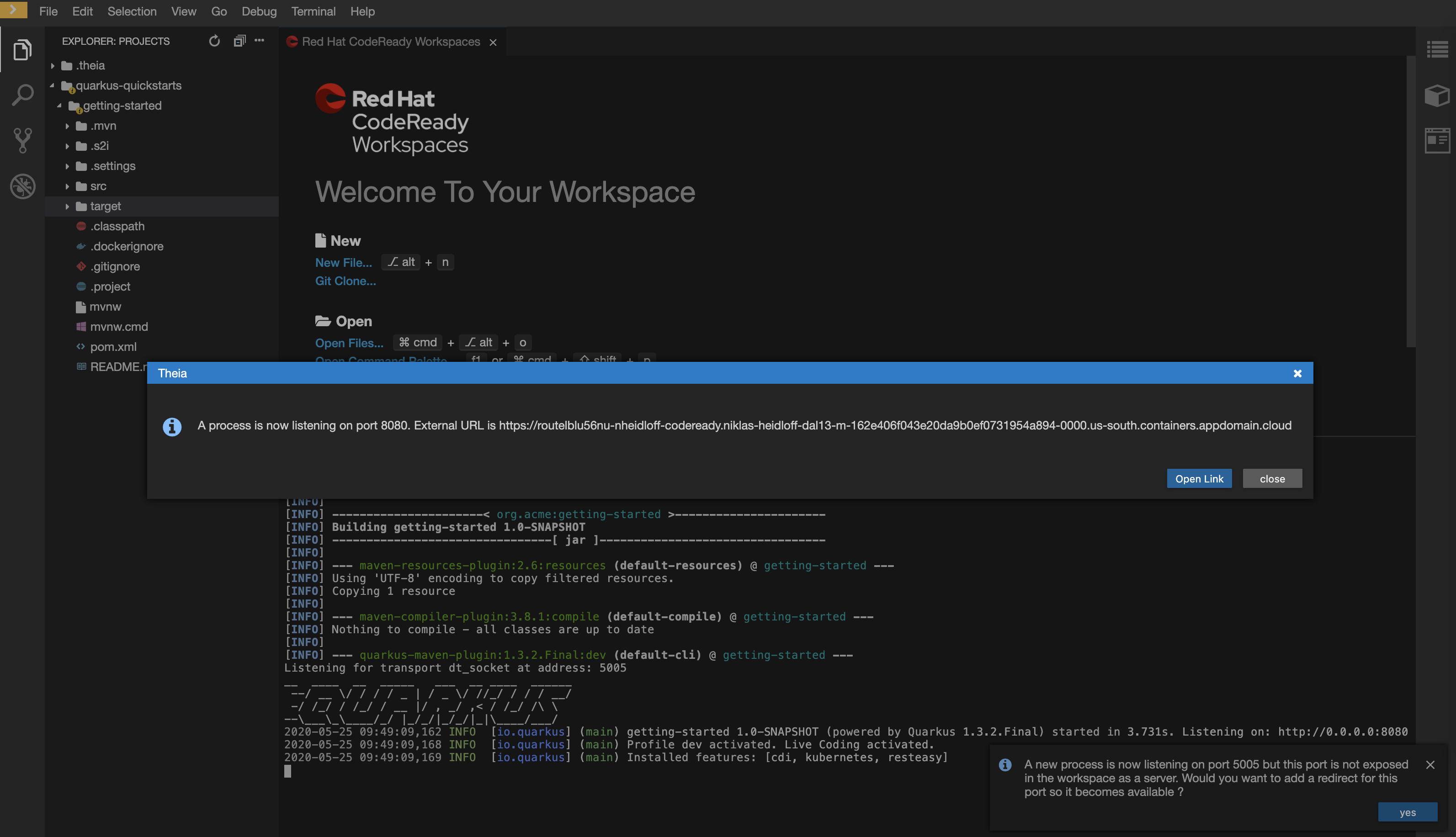The image size is (1456, 837).
Task: Open the outline list icon in right sidebar
Action: [x=1437, y=49]
